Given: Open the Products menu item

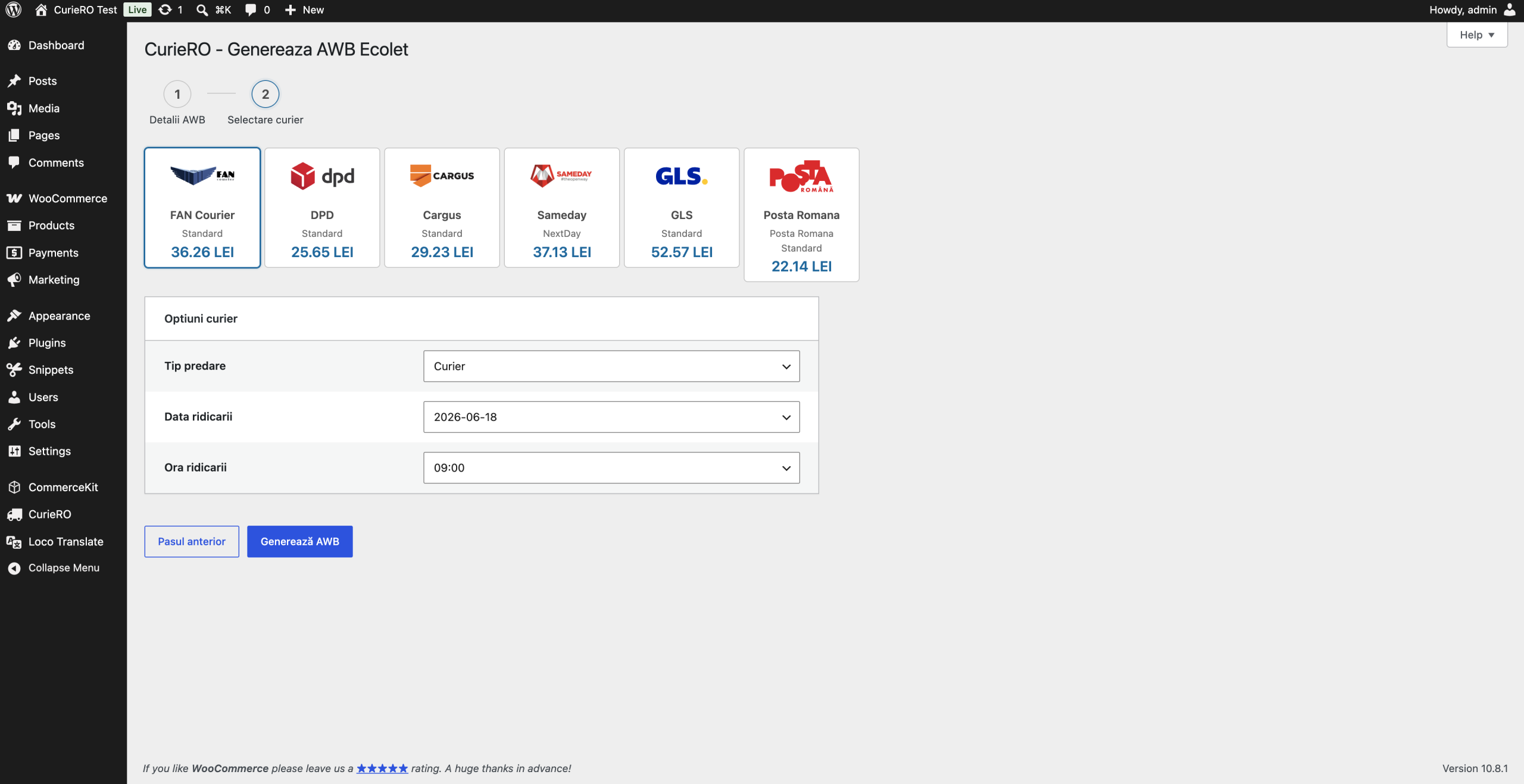Looking at the screenshot, I should [63, 225].
